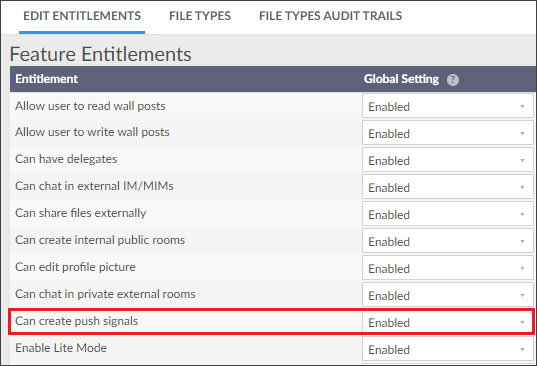Screen dimensions: 537x366
Task: Expand the Can create internal public rooms dropdown
Action: coord(448,242)
